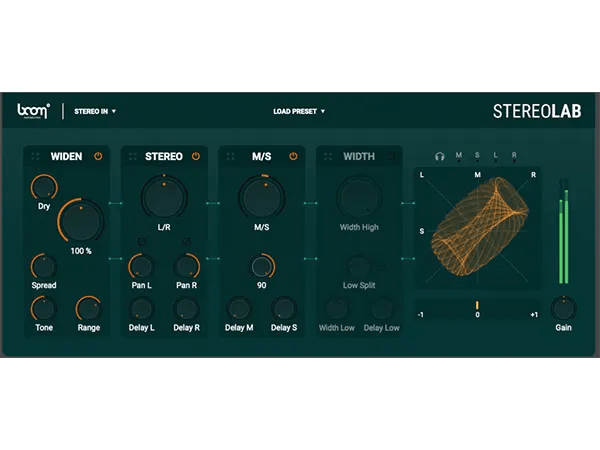
Task: Click the Width High knob
Action: [x=359, y=198]
